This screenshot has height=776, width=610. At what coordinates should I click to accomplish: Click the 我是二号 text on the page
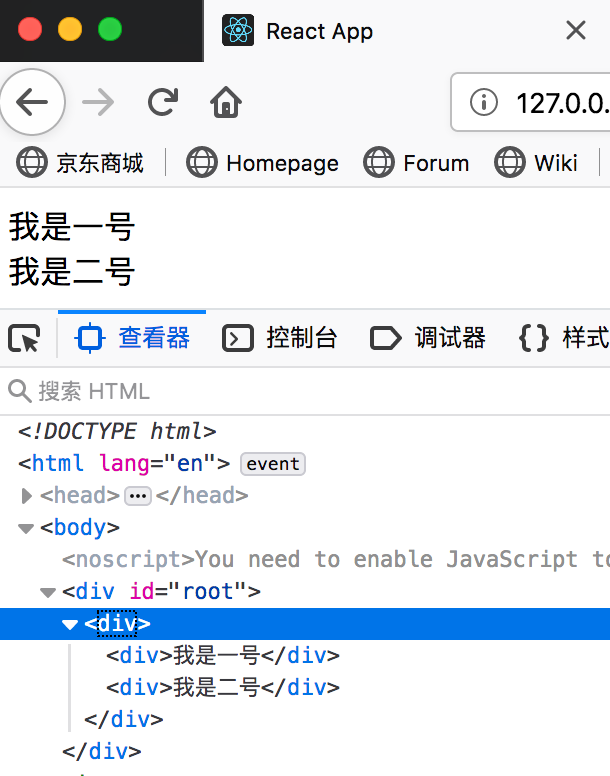72,271
